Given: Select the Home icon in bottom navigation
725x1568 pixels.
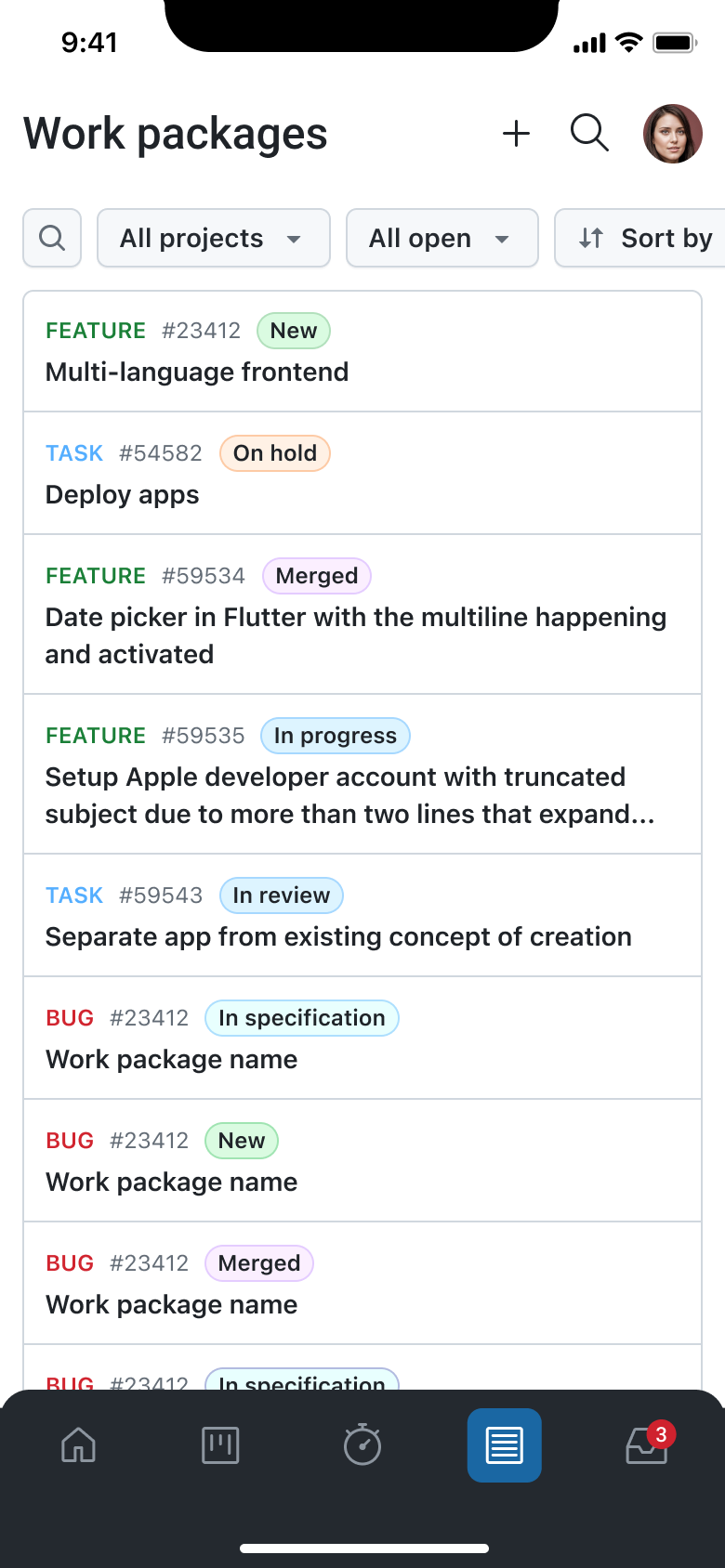Looking at the screenshot, I should [77, 1445].
